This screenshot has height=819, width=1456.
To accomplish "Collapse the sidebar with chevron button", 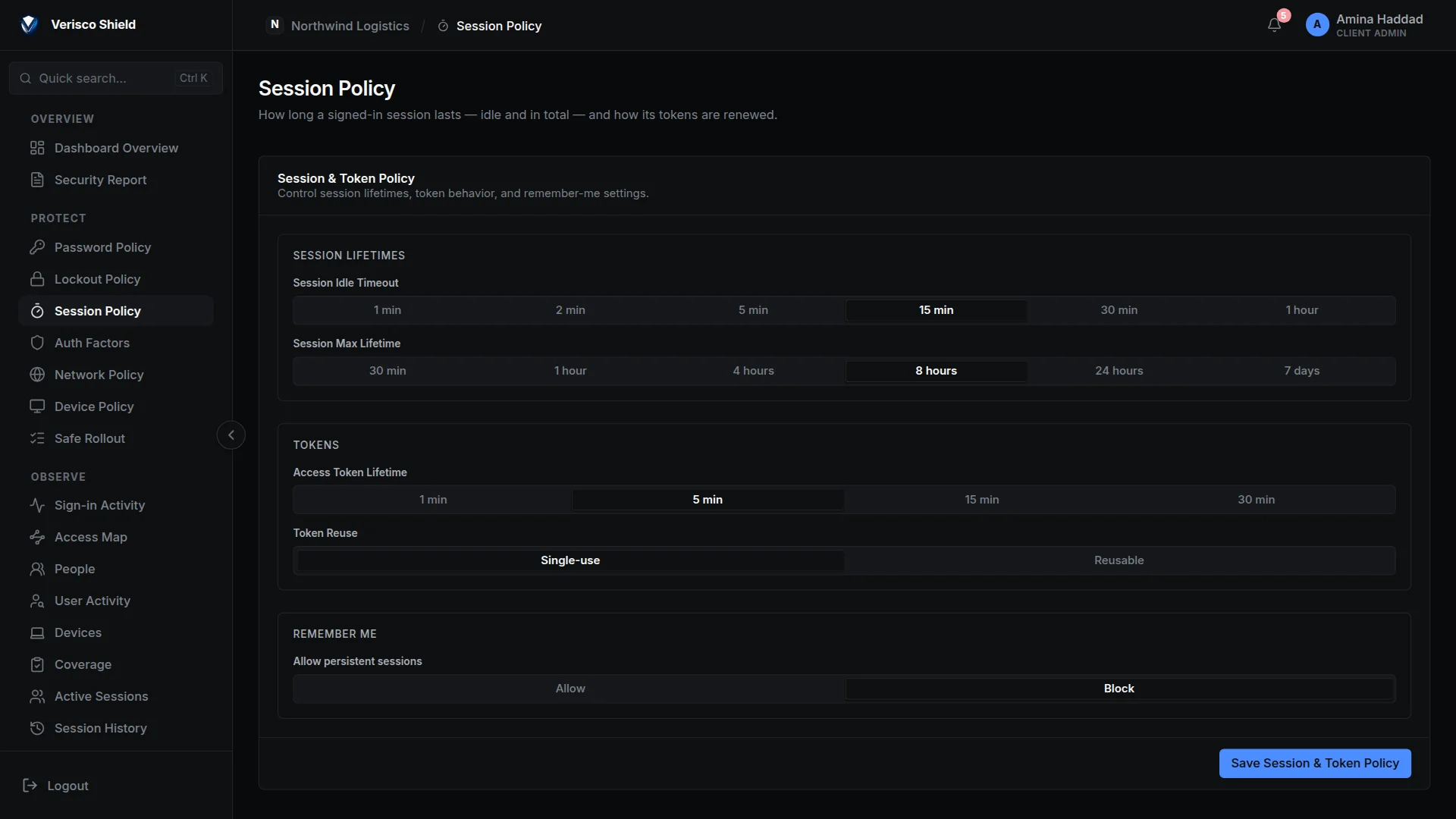I will 231,435.
